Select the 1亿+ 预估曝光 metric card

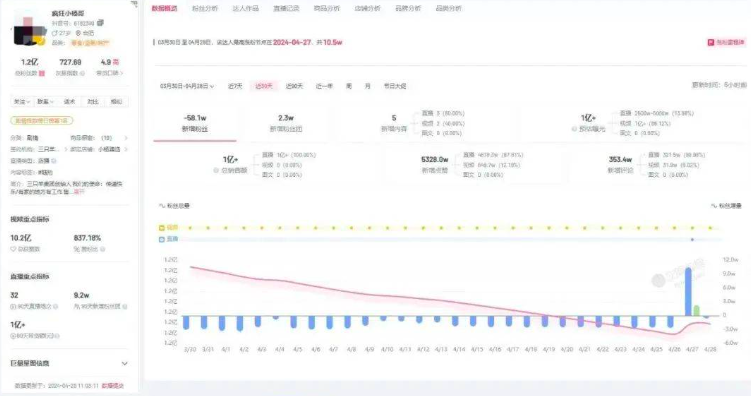click(x=635, y=124)
